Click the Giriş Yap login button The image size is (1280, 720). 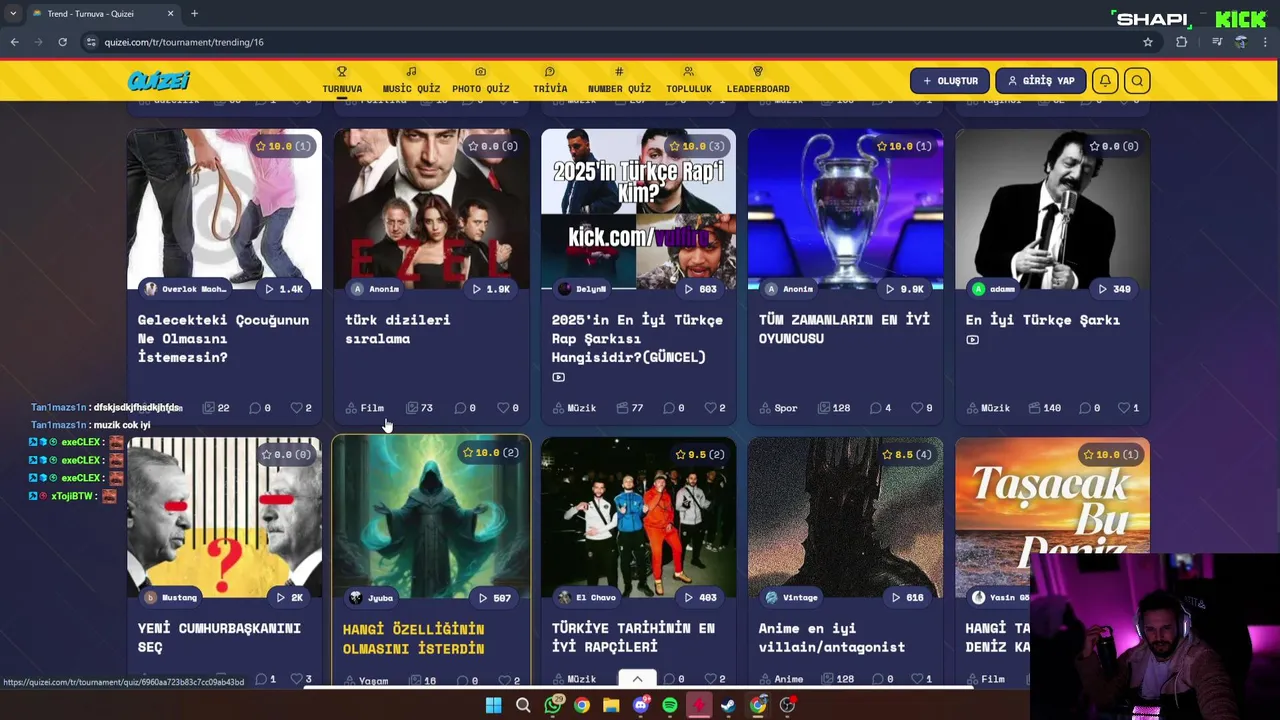(x=1040, y=81)
